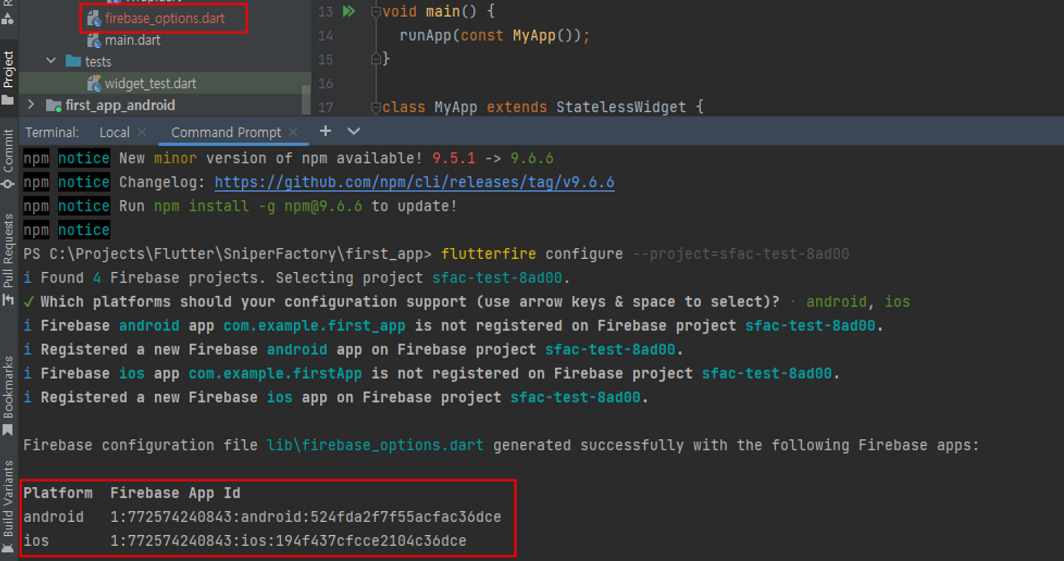Run main() using the green gutter arrow
This screenshot has height=561, width=1064.
(349, 11)
